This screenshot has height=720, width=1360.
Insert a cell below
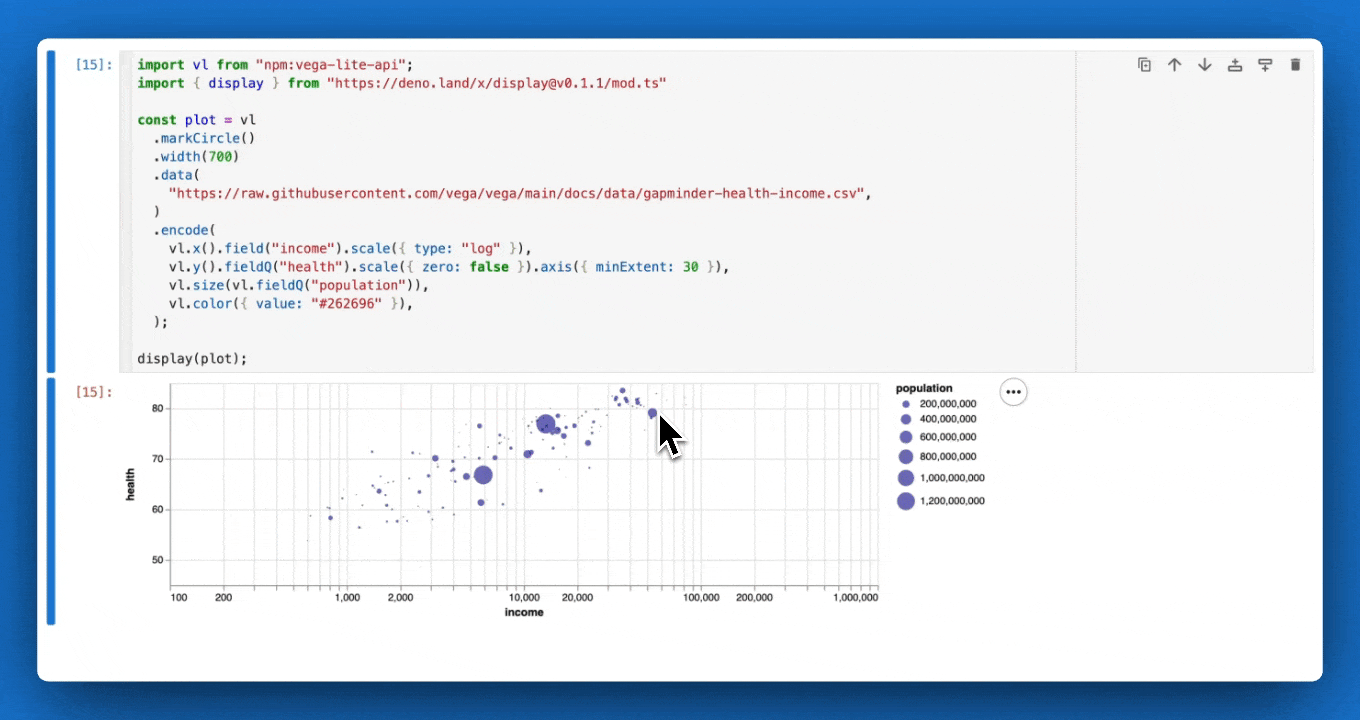tap(1264, 64)
